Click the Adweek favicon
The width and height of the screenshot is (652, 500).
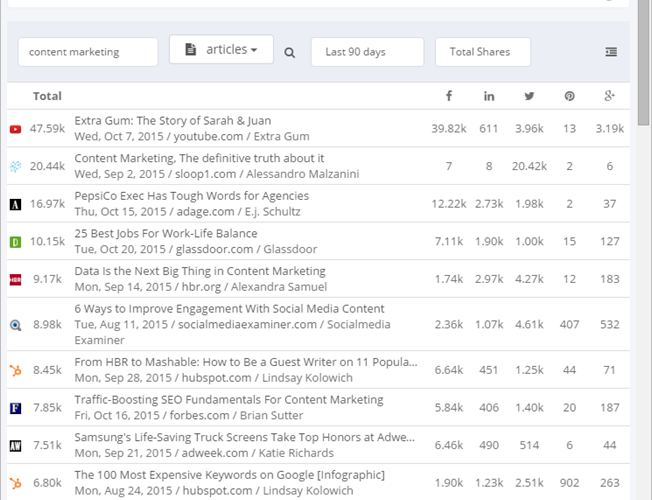(x=15, y=446)
